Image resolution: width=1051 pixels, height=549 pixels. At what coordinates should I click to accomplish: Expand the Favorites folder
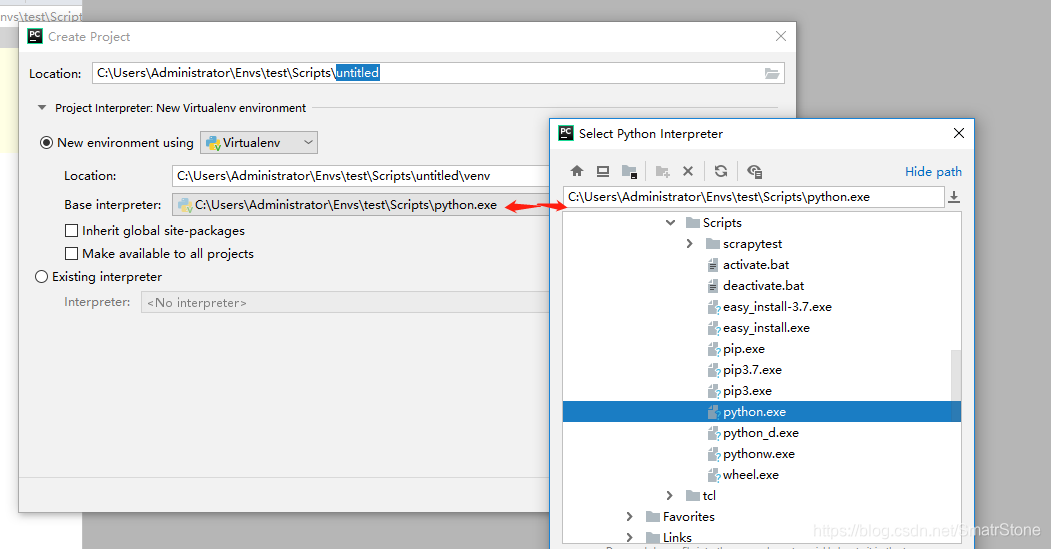click(629, 516)
